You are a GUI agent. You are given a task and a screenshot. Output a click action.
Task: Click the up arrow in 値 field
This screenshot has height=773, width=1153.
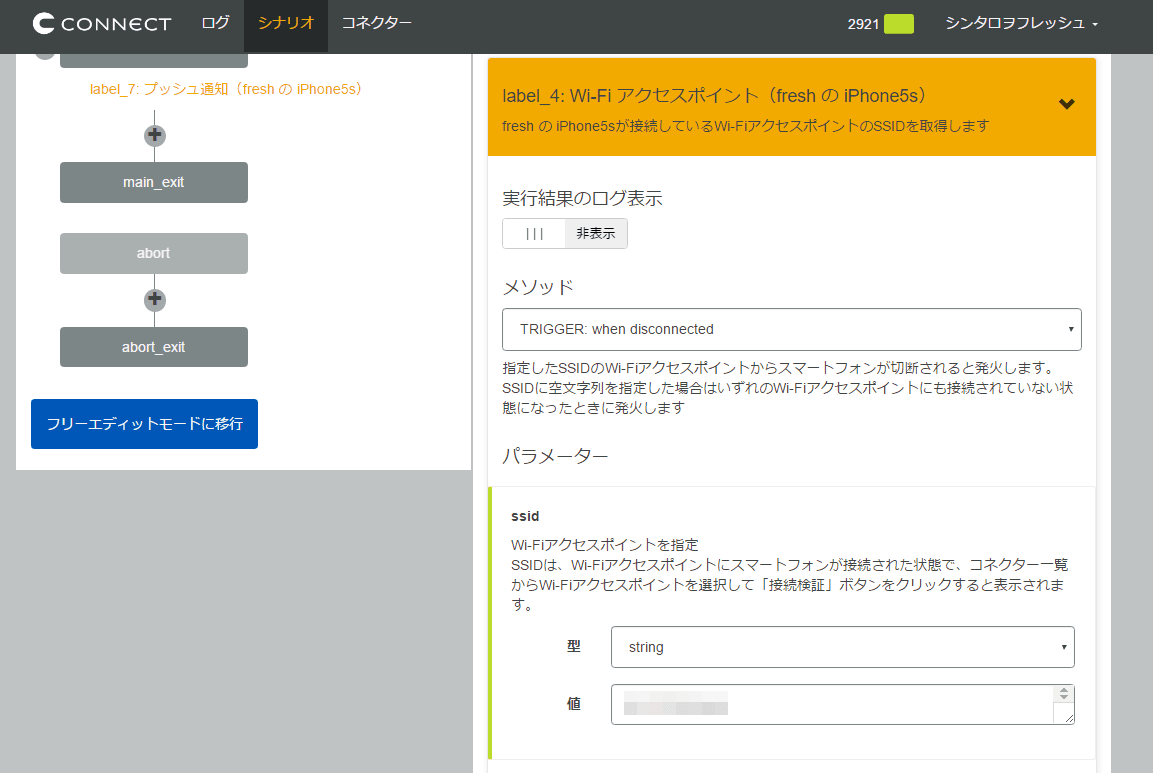pyautogui.click(x=1064, y=690)
